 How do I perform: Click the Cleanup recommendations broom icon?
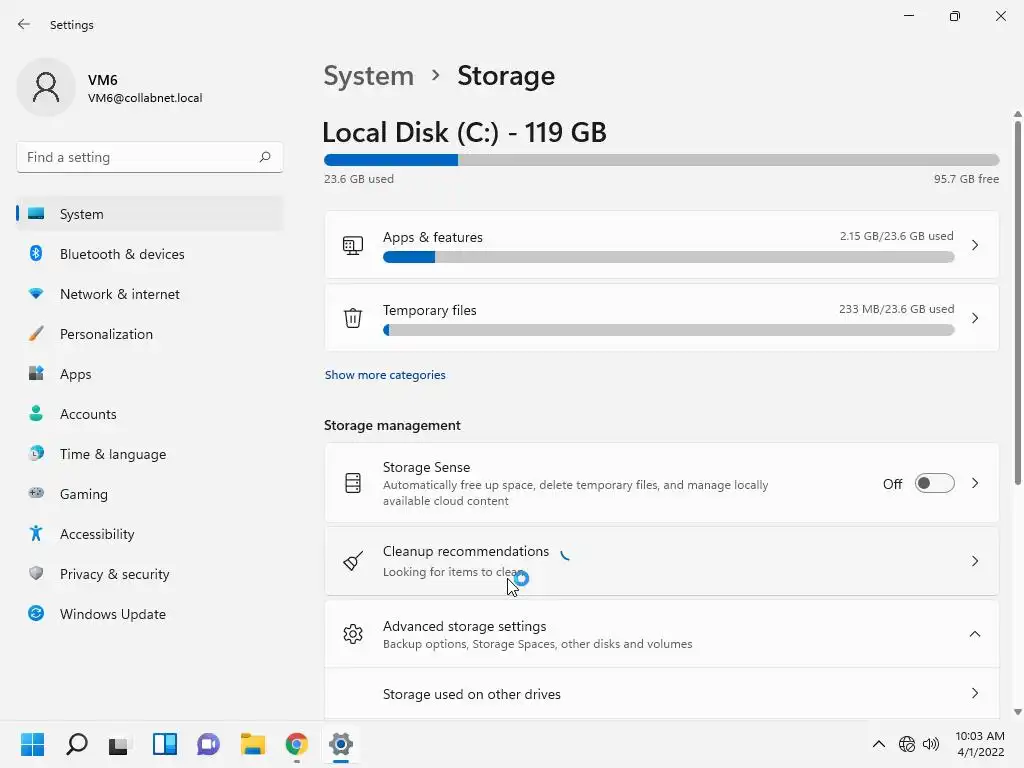click(353, 561)
